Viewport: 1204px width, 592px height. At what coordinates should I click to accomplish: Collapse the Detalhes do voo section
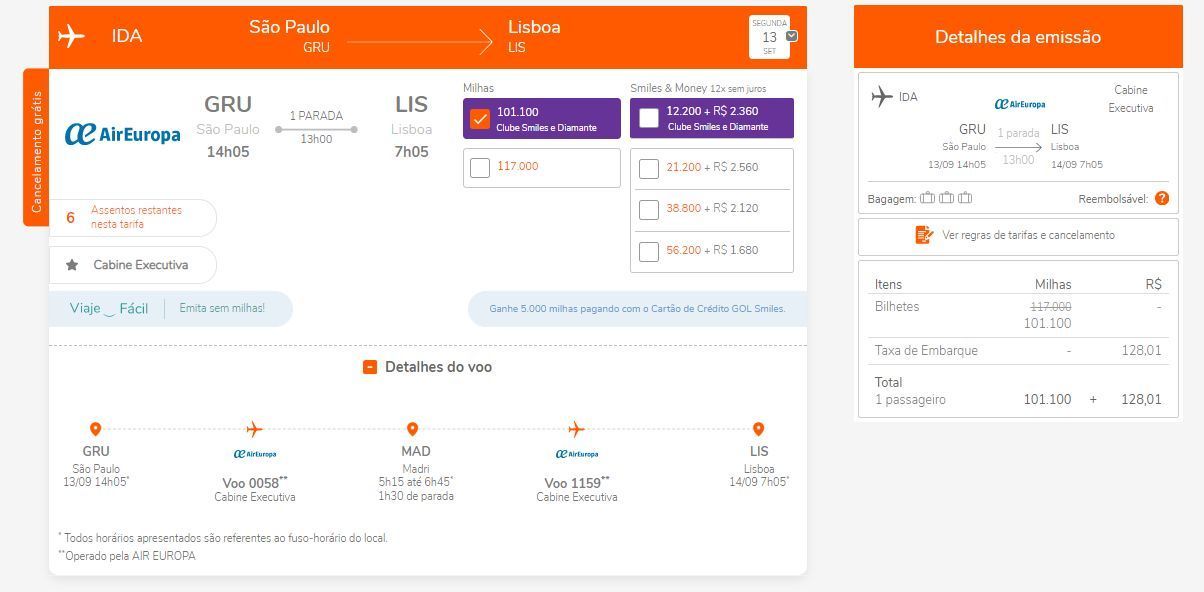pyautogui.click(x=369, y=367)
